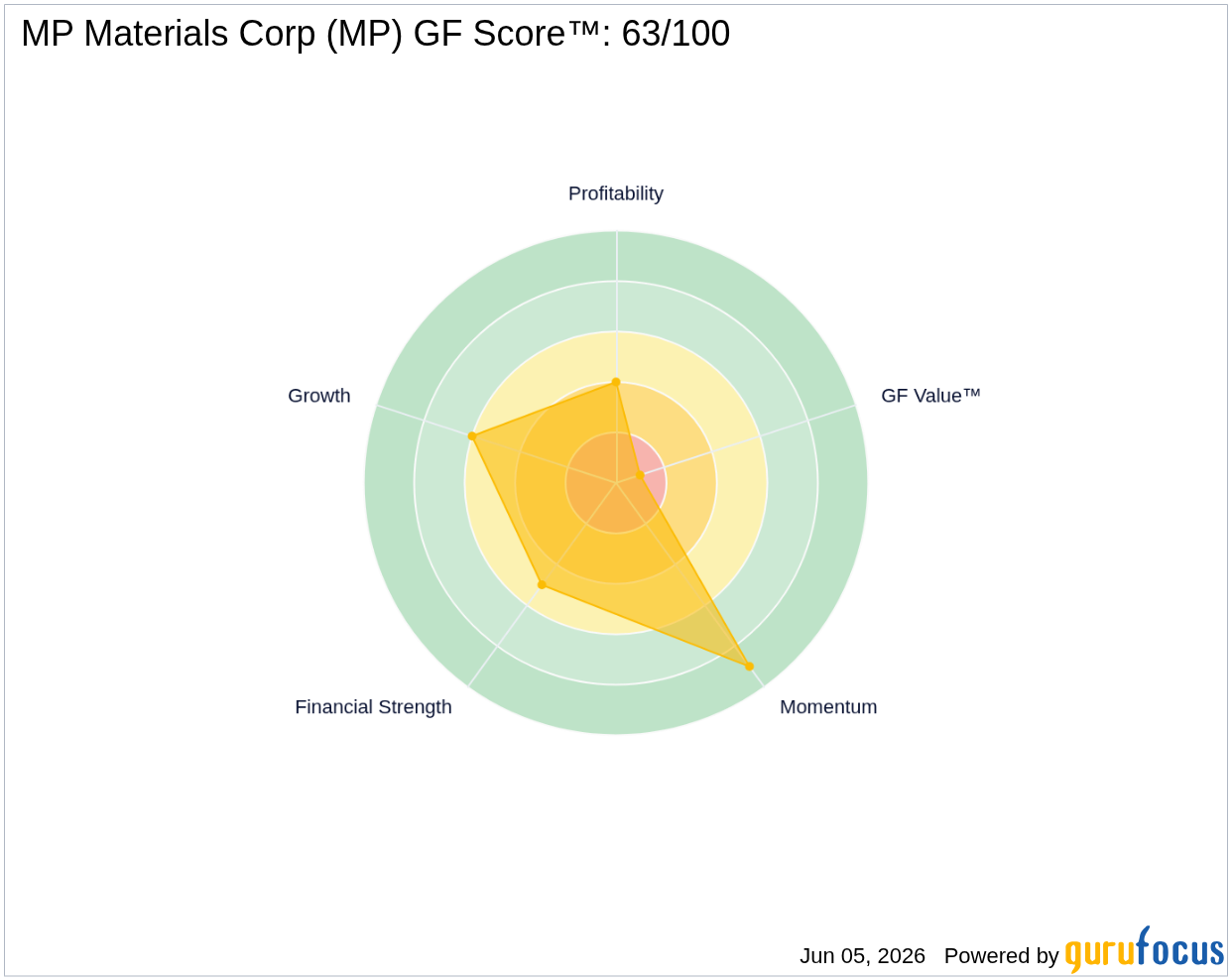
Task: Click the GF Value data point marker
Action: (640, 476)
